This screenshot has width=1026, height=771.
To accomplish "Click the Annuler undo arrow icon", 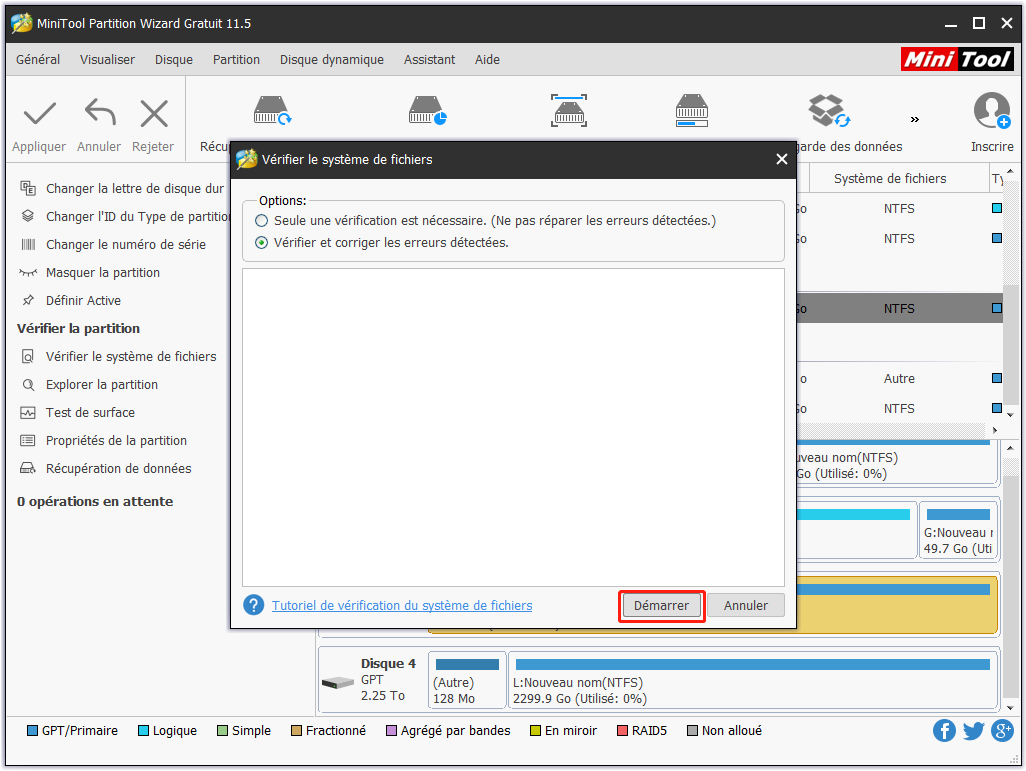I will 99,113.
